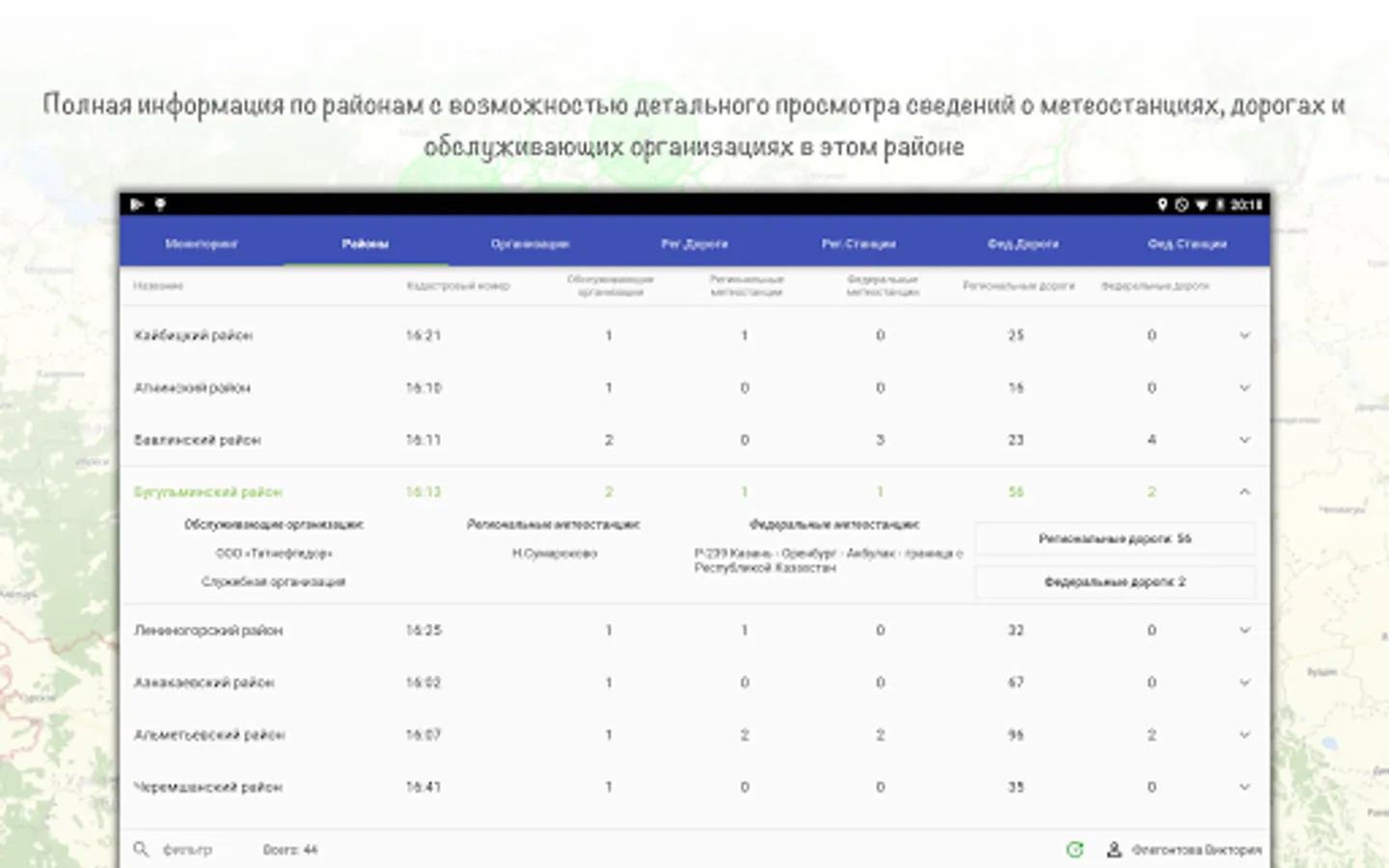
Task: Select the Бугульминский район name
Action: click(x=207, y=492)
